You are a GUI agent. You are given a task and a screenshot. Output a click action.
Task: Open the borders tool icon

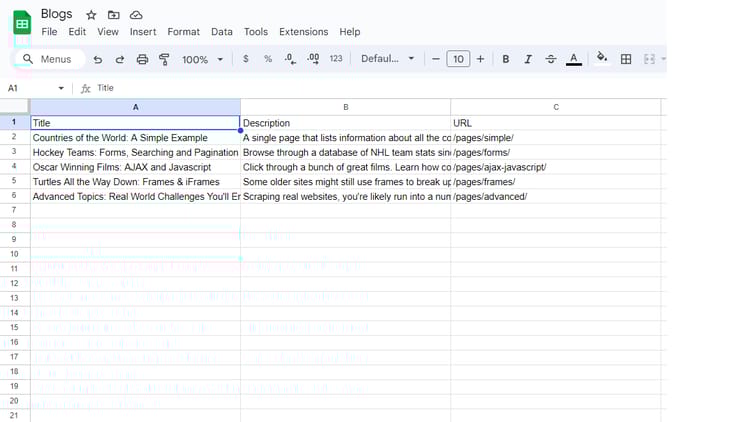pos(626,59)
